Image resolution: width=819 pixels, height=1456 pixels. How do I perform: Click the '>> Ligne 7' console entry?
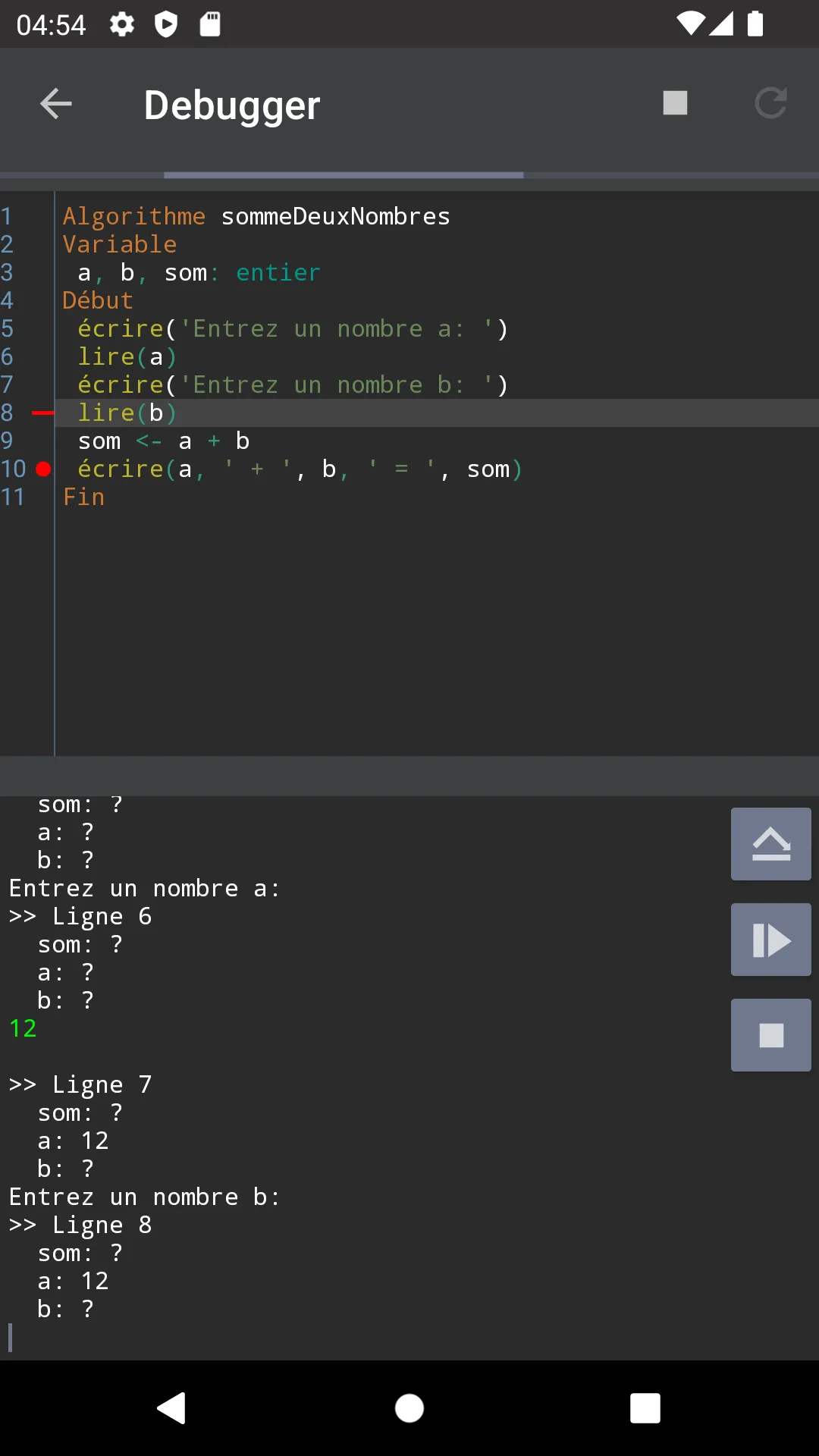(80, 1085)
